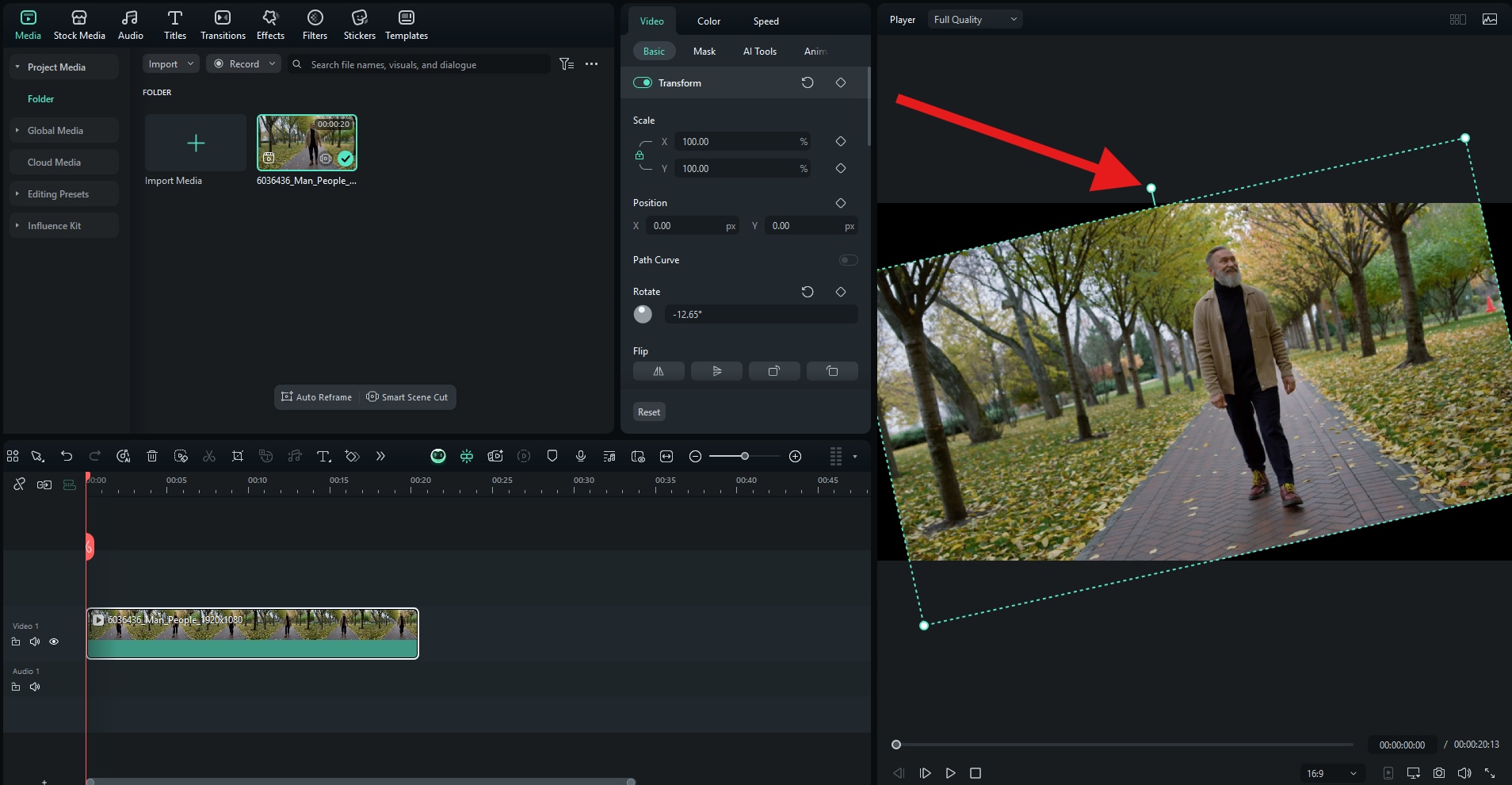Add keyframe for Position

[x=841, y=203]
